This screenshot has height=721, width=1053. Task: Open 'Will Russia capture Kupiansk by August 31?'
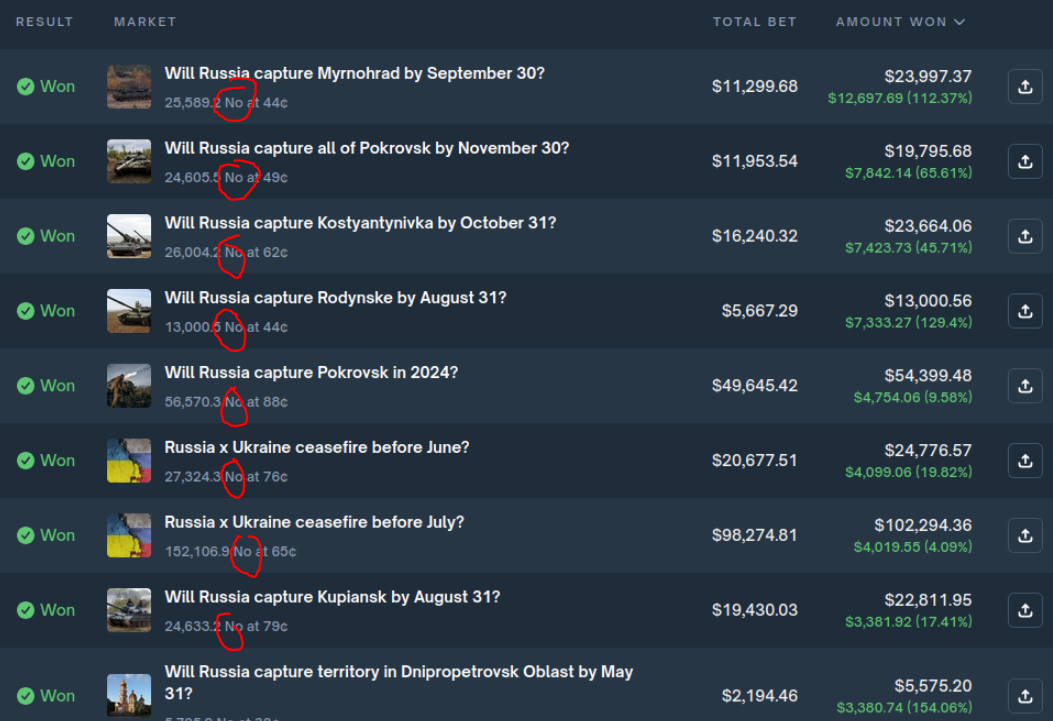pyautogui.click(x=332, y=597)
